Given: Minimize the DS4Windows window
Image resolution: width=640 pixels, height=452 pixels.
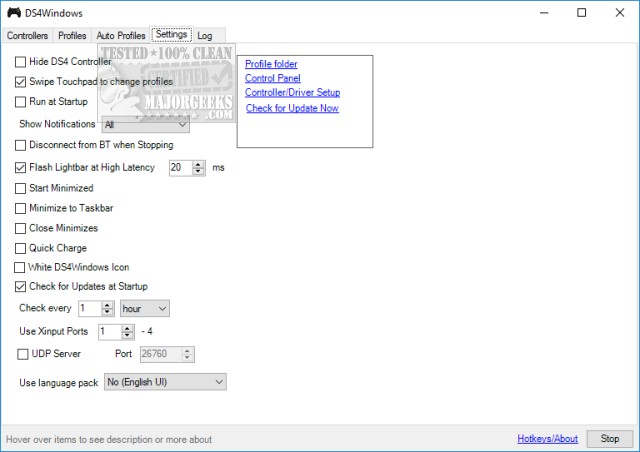Looking at the screenshot, I should pyautogui.click(x=544, y=13).
